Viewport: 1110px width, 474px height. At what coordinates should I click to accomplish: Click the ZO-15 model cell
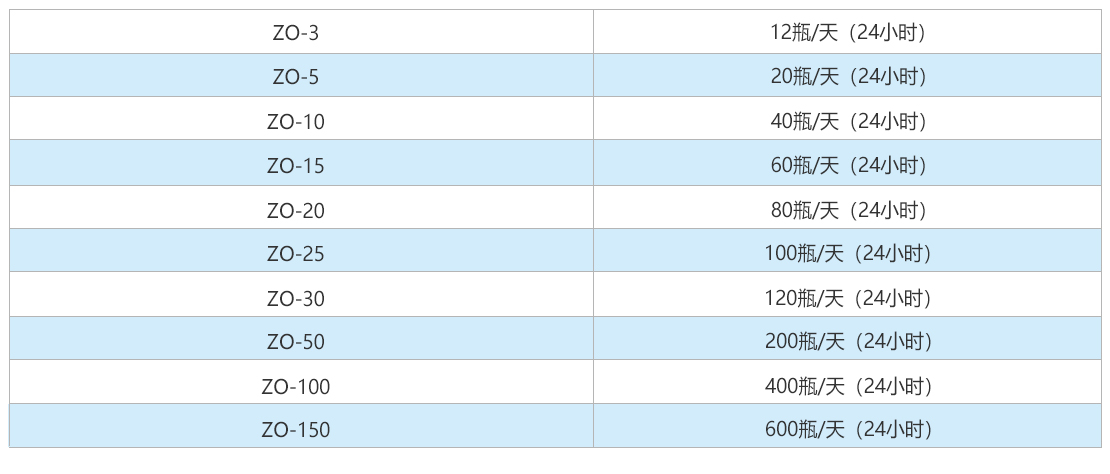tap(295, 165)
